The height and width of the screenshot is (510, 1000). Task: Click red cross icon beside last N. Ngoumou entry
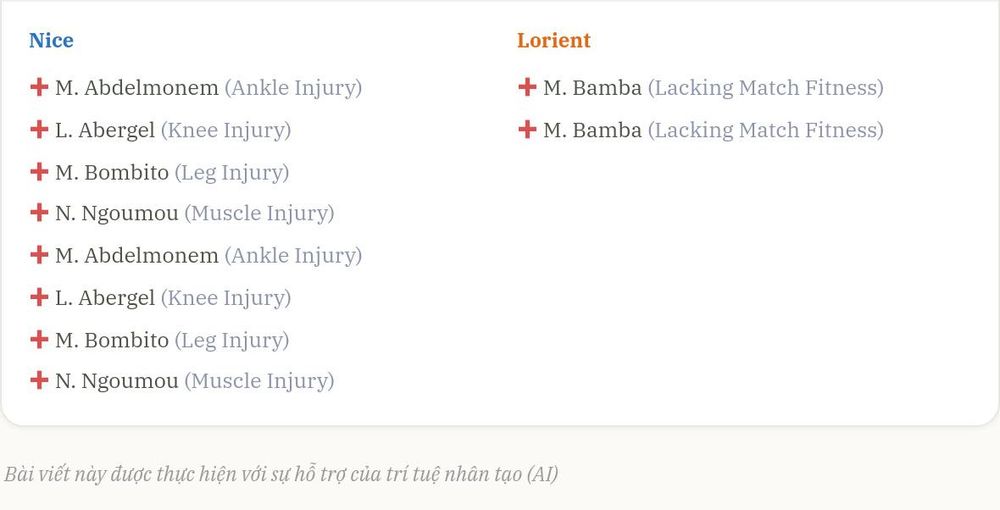point(39,381)
